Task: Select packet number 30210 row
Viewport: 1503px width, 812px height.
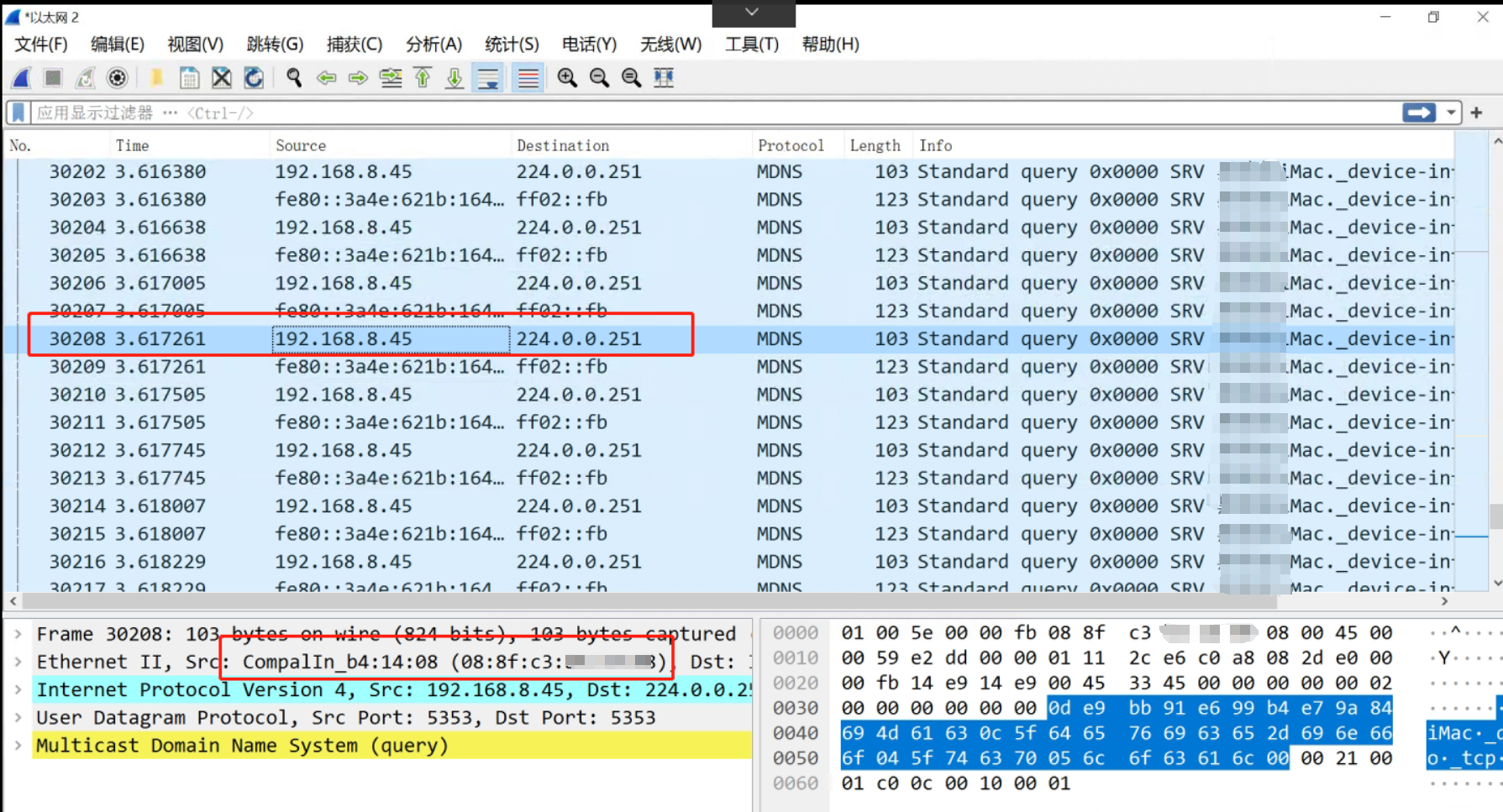Action: point(729,395)
